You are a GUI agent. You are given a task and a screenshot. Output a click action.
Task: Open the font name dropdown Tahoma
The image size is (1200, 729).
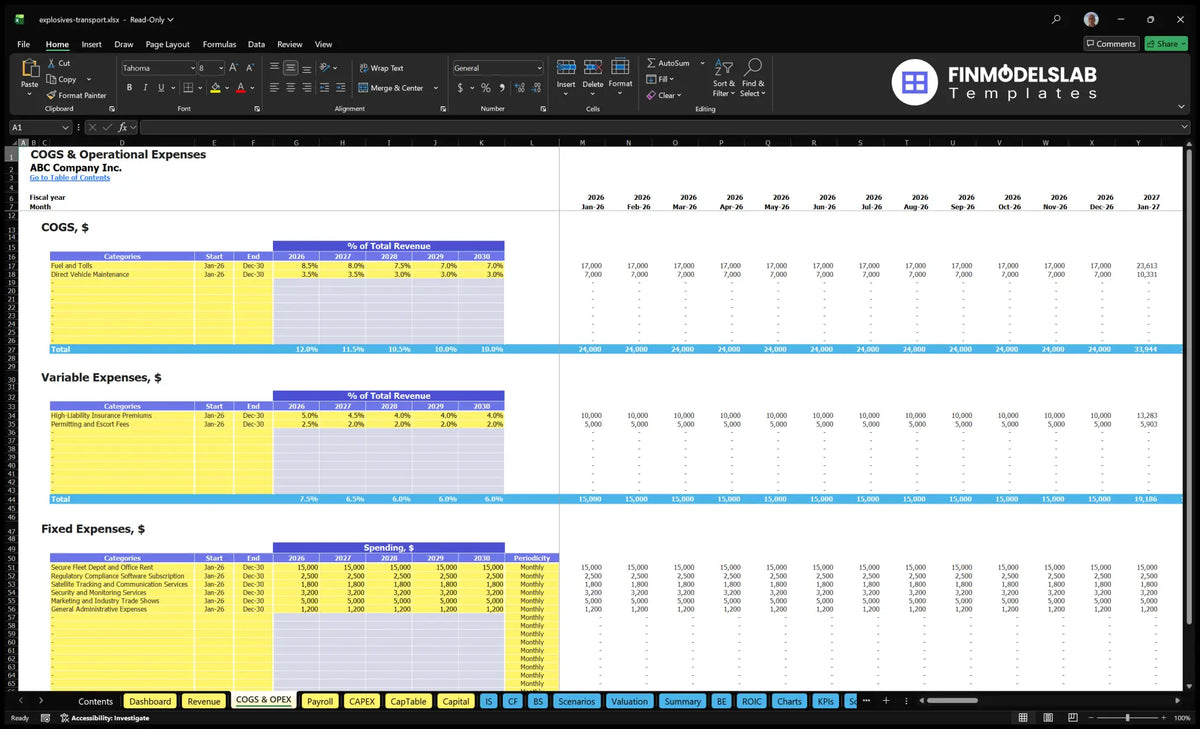point(192,68)
